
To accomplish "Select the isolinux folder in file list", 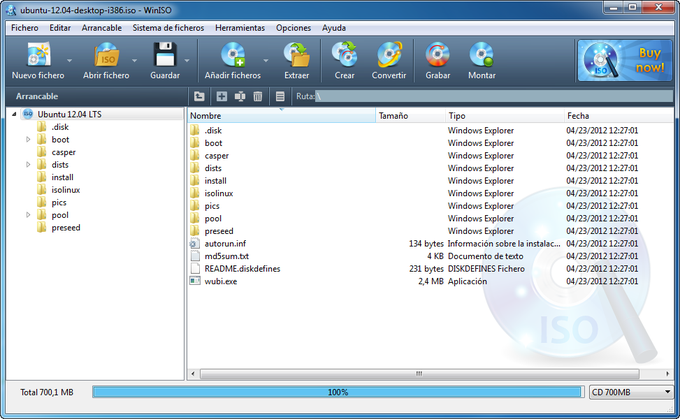I will 430,193.
